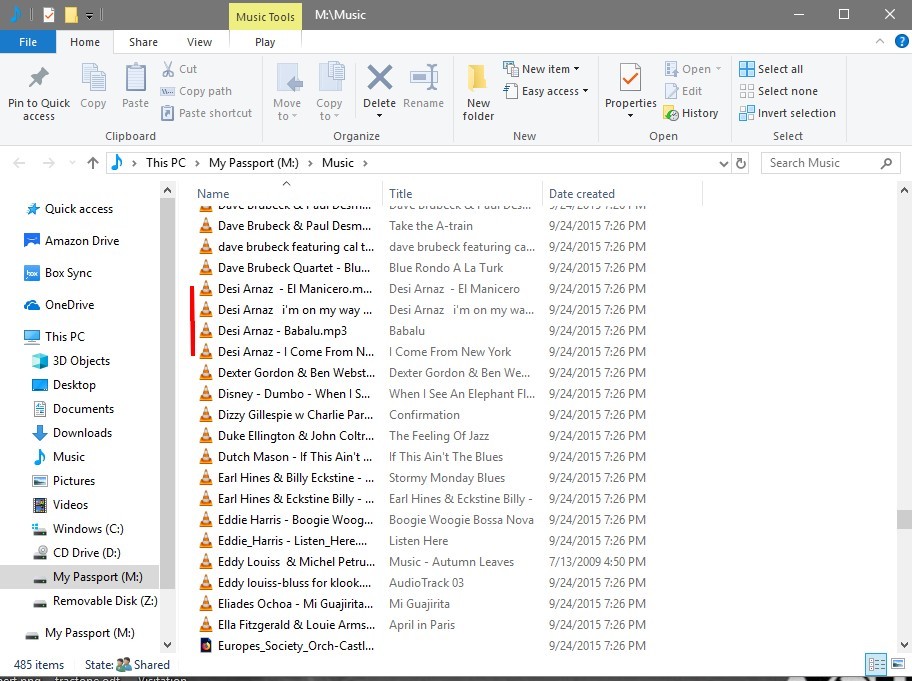912x681 pixels.
Task: Click Invert selection
Action: point(788,113)
